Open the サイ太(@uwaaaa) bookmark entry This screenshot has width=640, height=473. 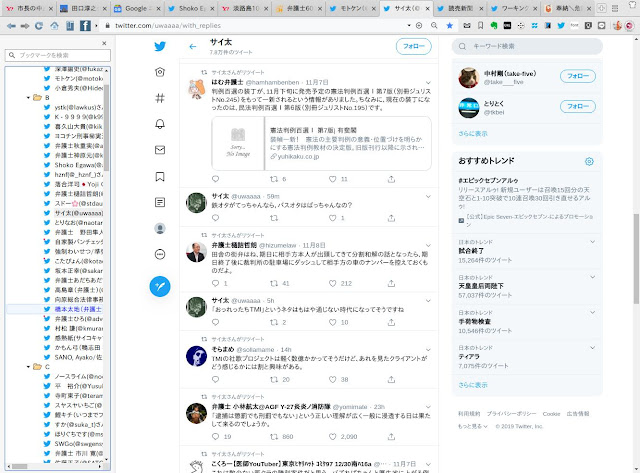pyautogui.click(x=73, y=213)
